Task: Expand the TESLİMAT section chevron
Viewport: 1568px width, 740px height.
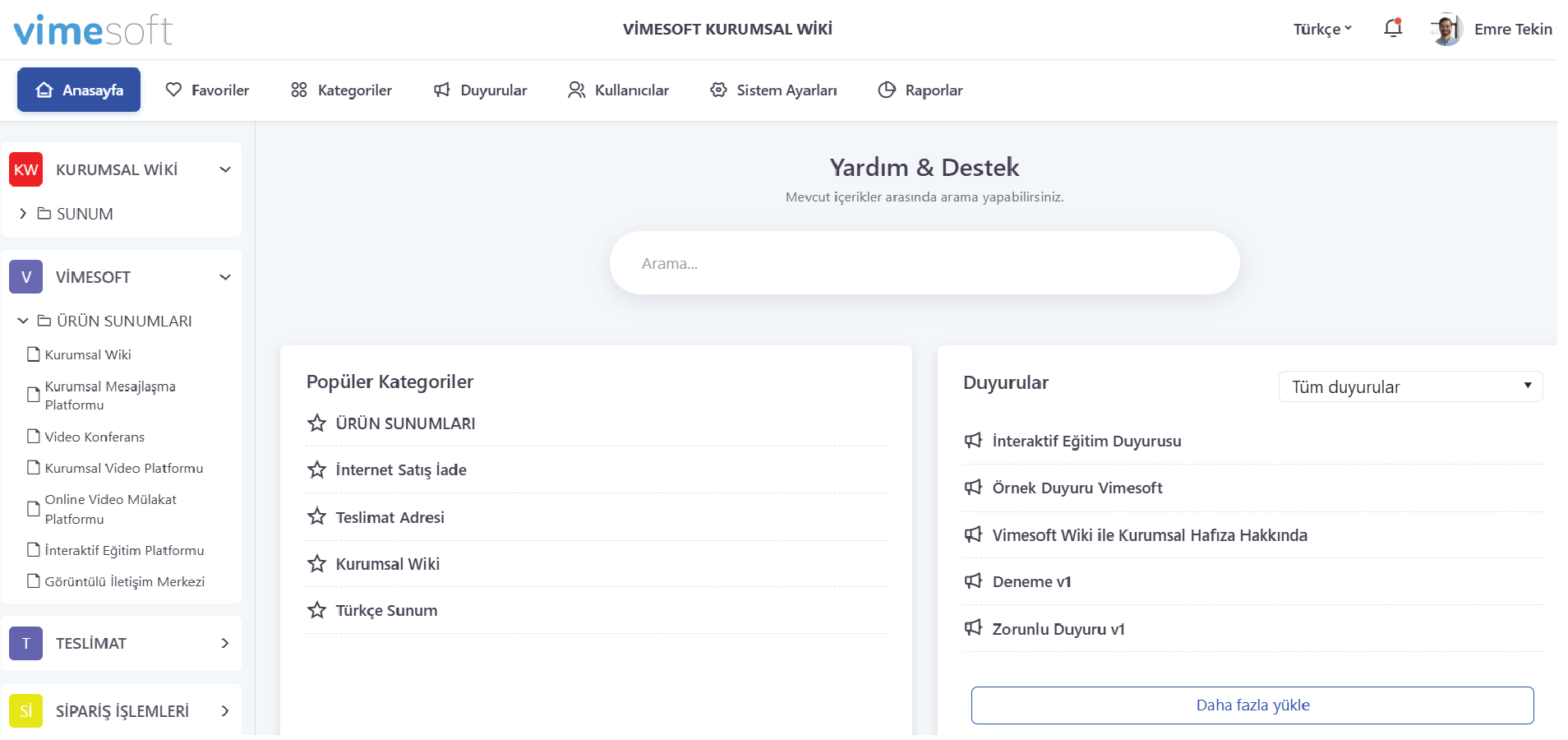Action: point(225,643)
